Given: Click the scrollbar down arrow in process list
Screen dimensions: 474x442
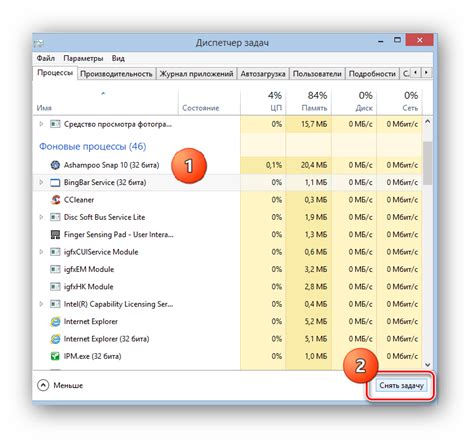Looking at the screenshot, I should tap(428, 365).
